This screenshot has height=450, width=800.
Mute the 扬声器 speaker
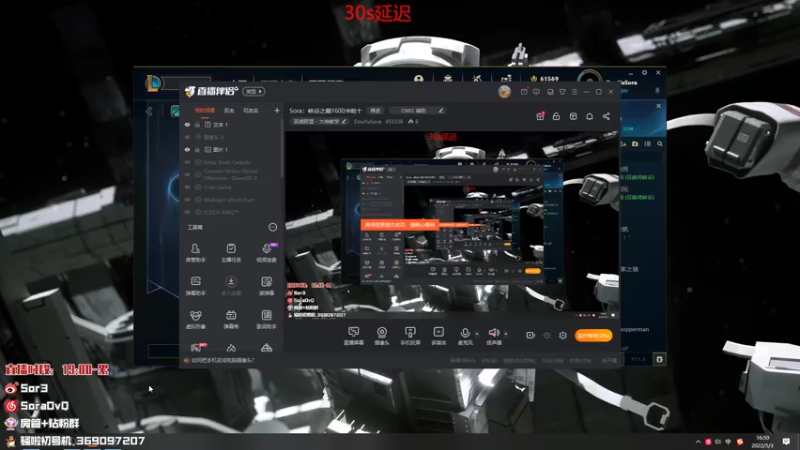(494, 336)
